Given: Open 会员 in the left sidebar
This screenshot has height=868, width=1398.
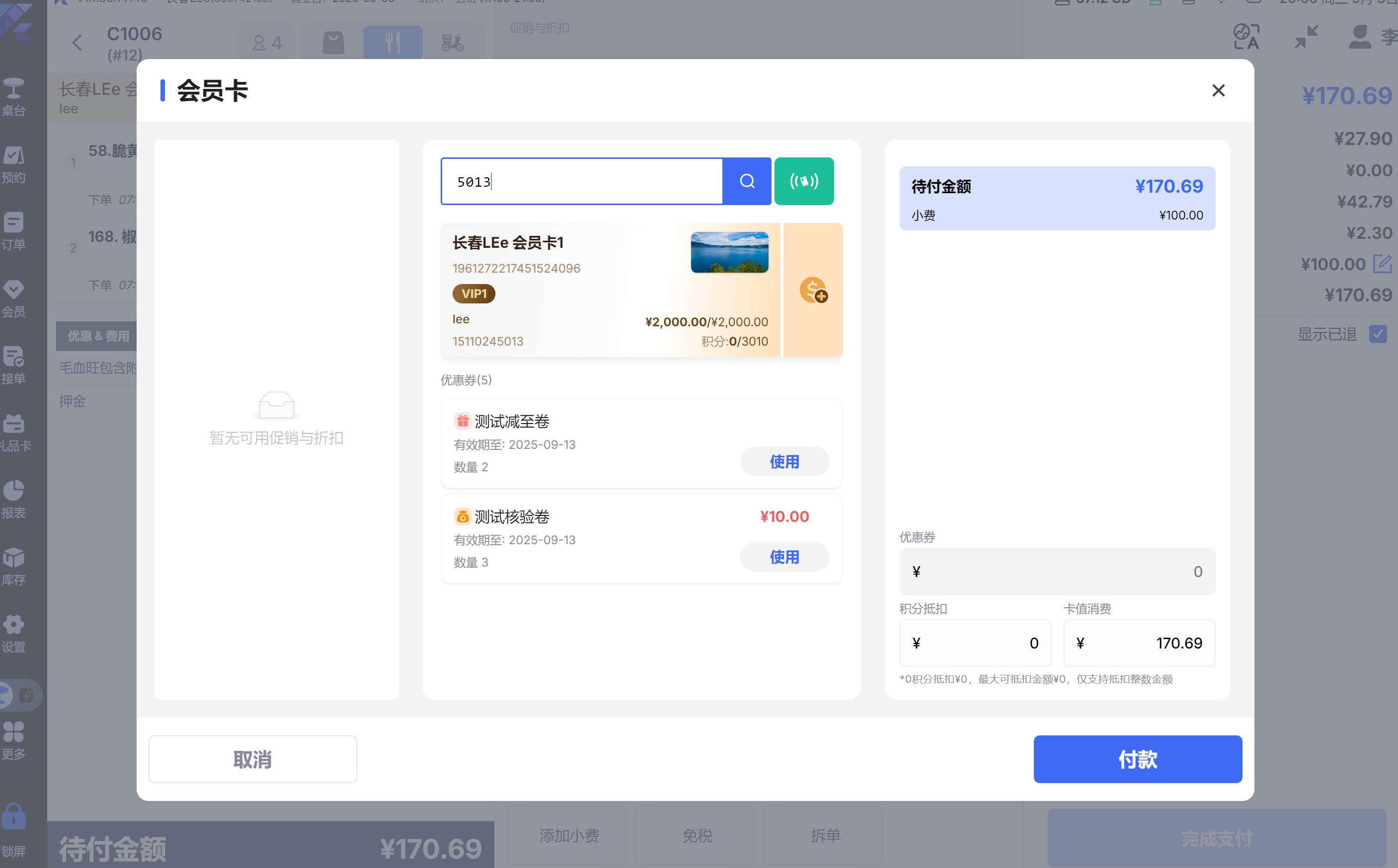Looking at the screenshot, I should (x=14, y=298).
